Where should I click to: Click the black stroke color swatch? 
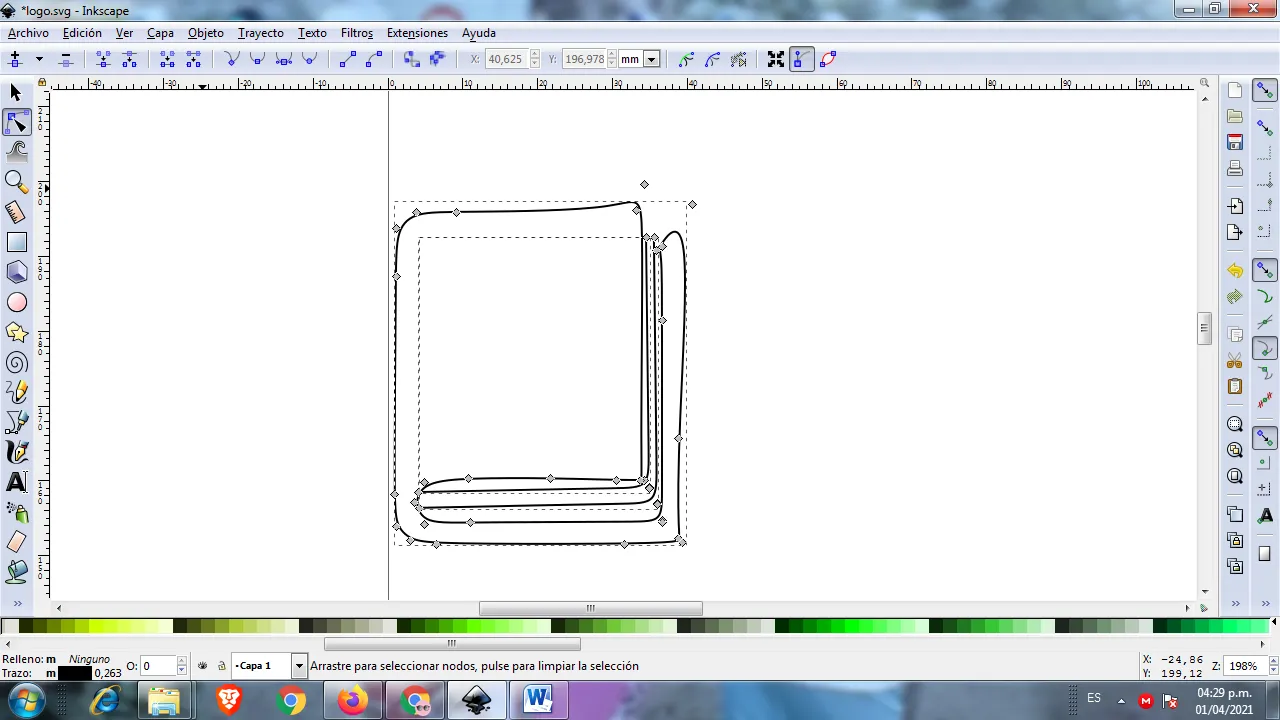(x=75, y=673)
